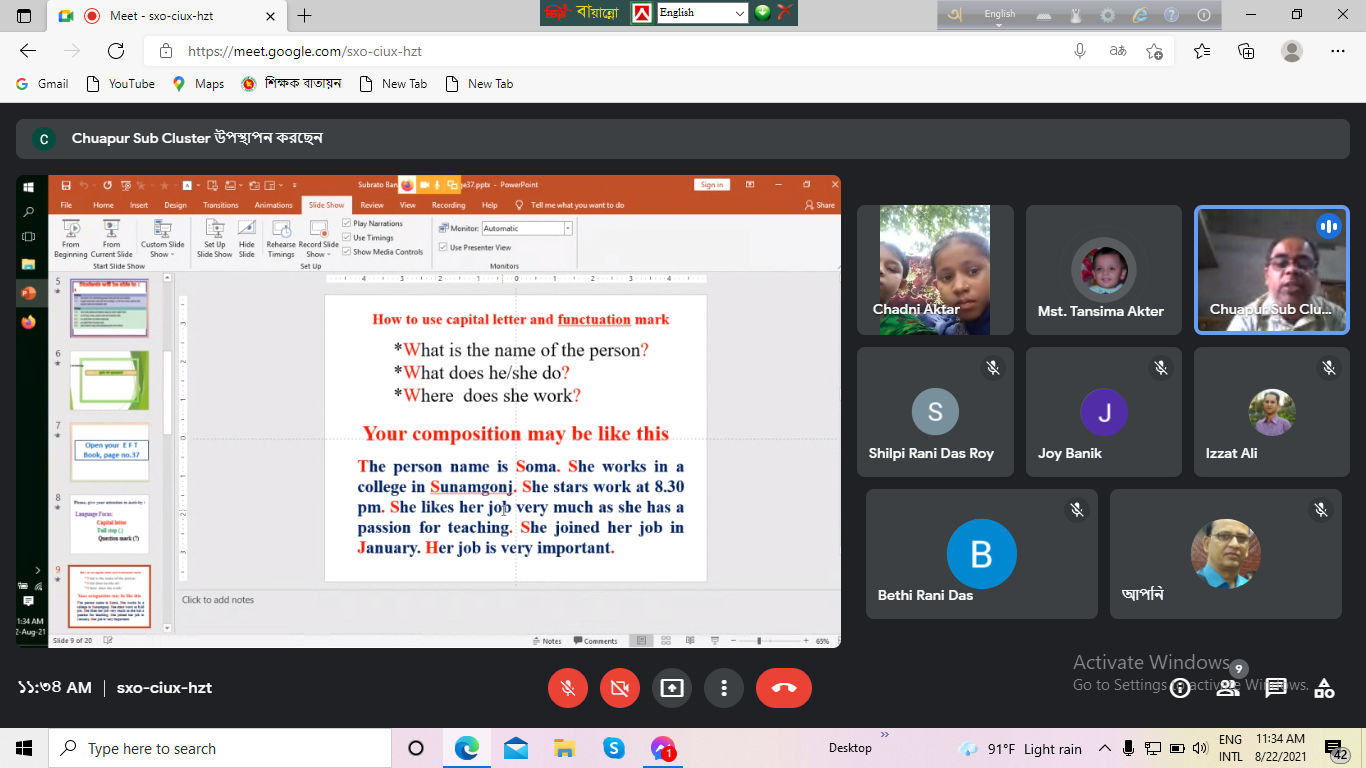Toggle Show Media Controls checkbox
The height and width of the screenshot is (768, 1366).
point(347,251)
